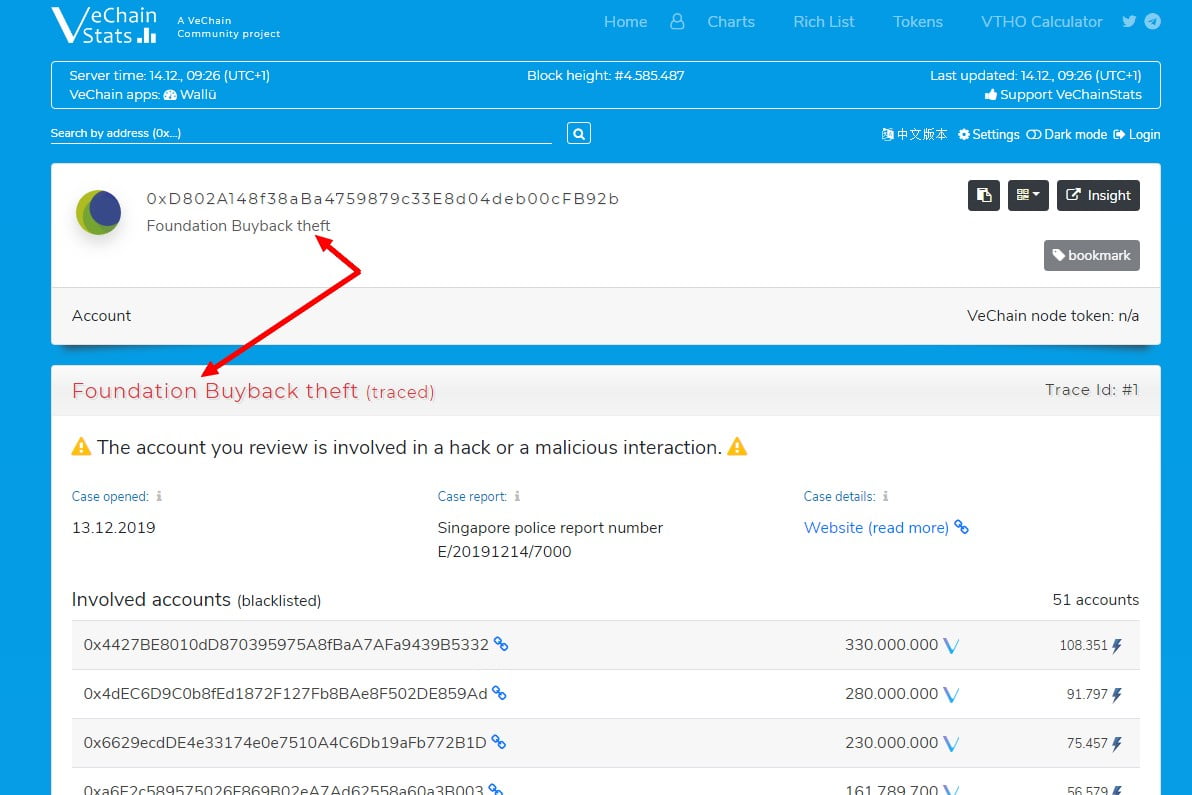Click the case opened date 13.12.2019
Viewport: 1192px width, 795px height.
tap(113, 527)
